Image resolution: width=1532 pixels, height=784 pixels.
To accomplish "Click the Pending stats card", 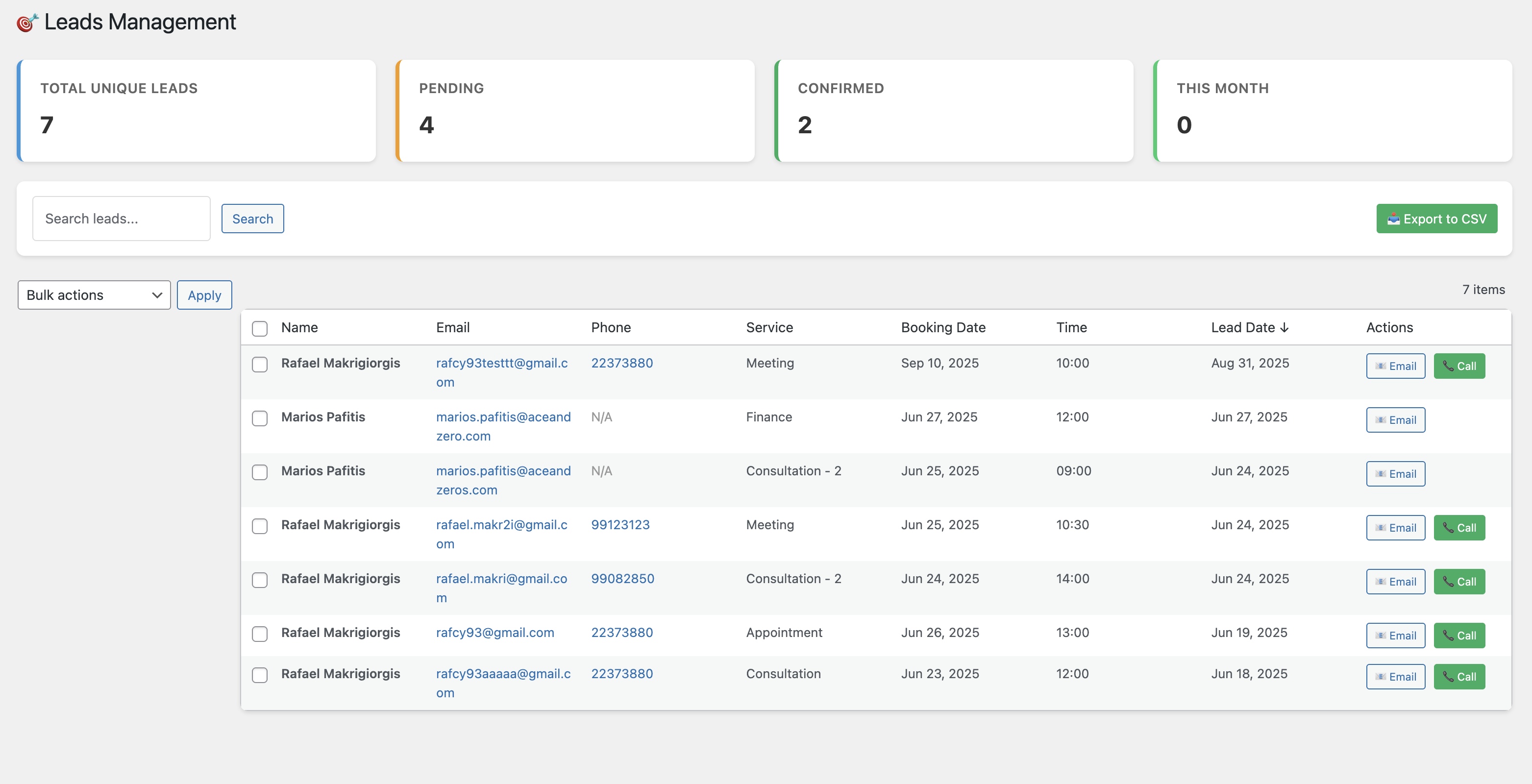I will (575, 111).
